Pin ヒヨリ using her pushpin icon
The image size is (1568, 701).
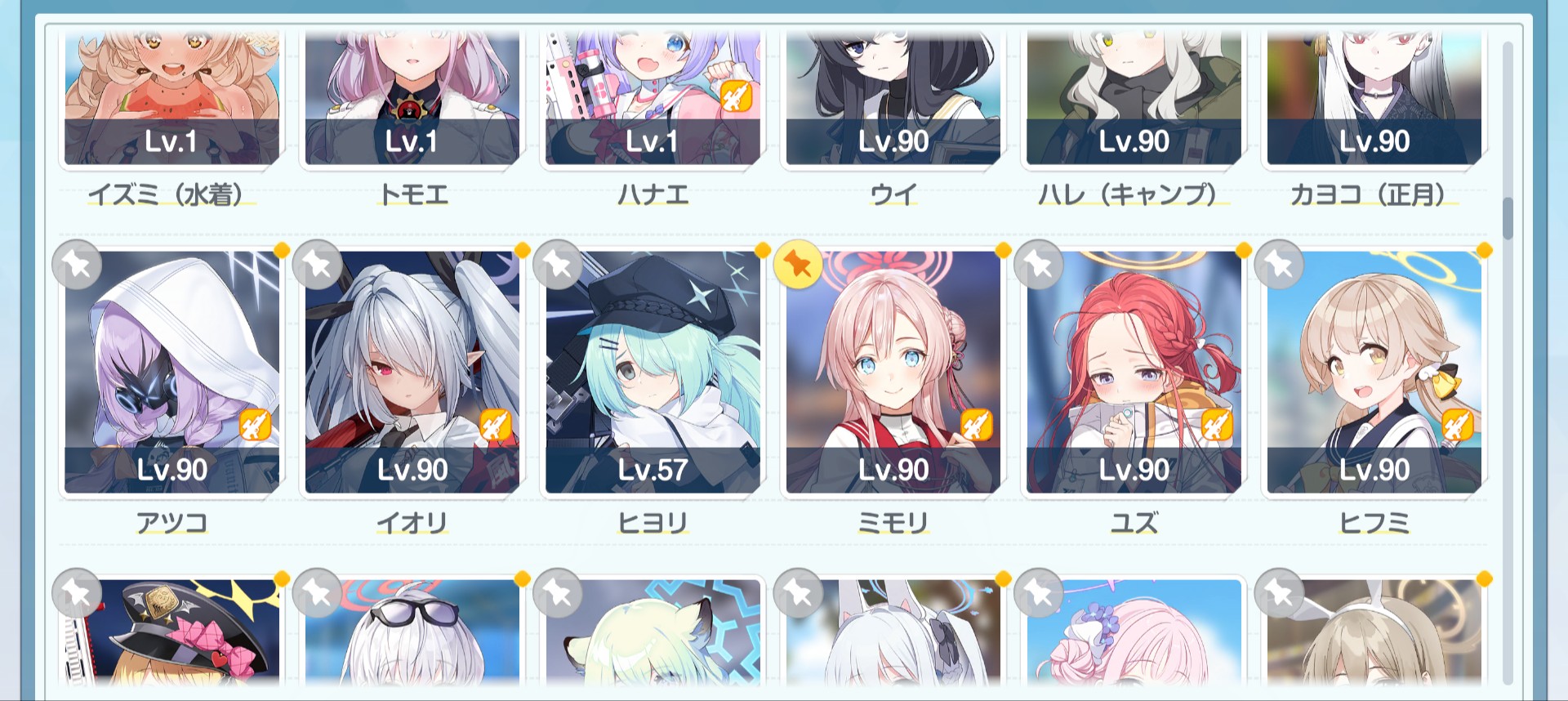[x=558, y=265]
